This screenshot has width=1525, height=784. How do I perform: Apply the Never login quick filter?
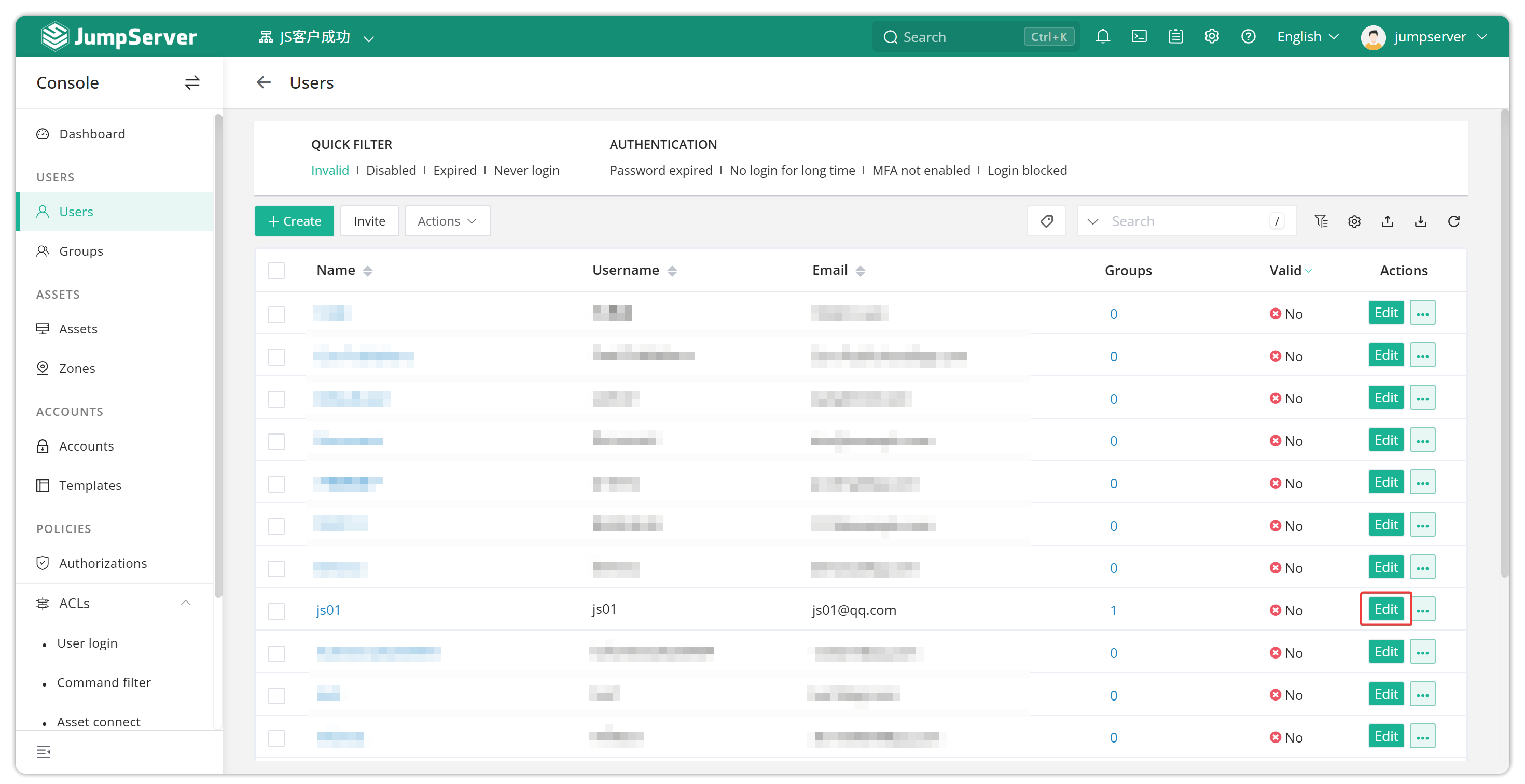click(x=526, y=171)
